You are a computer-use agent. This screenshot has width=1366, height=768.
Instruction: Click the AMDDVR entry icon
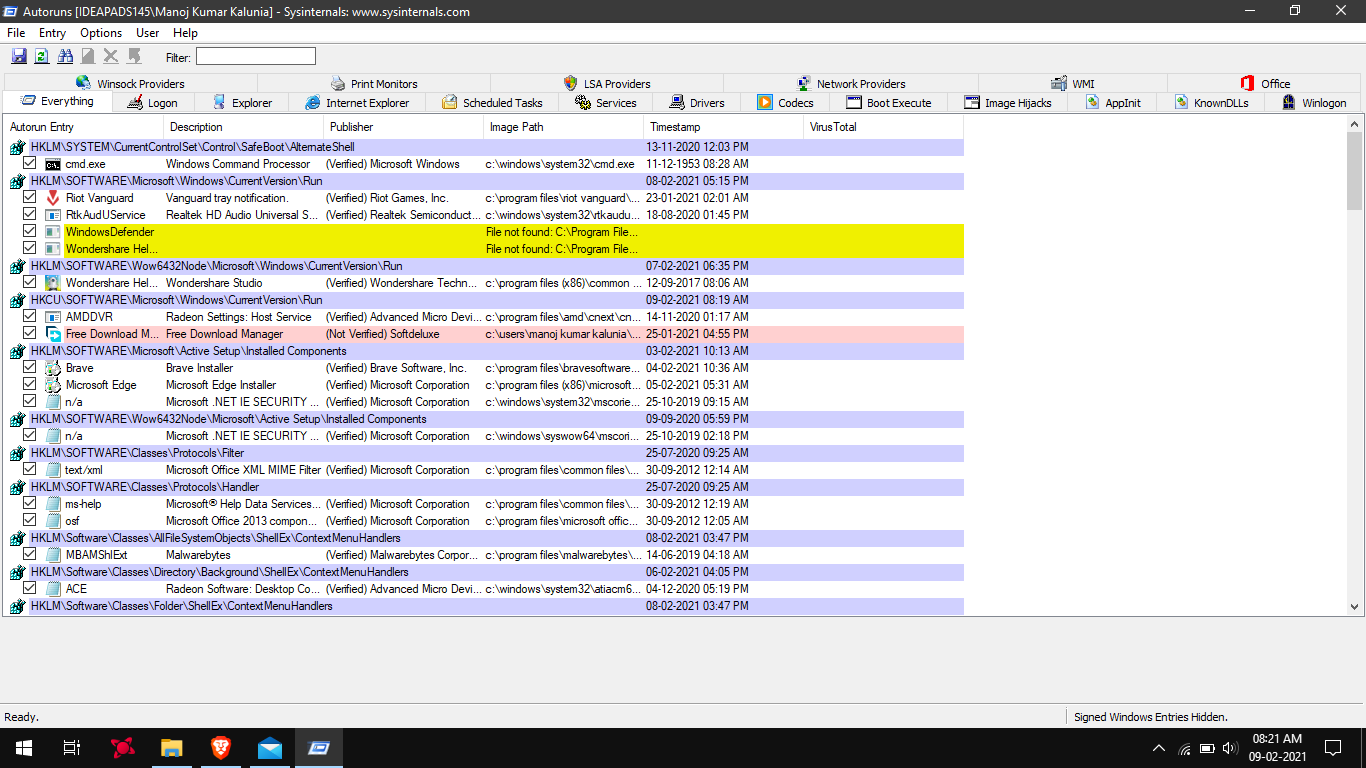[x=53, y=317]
